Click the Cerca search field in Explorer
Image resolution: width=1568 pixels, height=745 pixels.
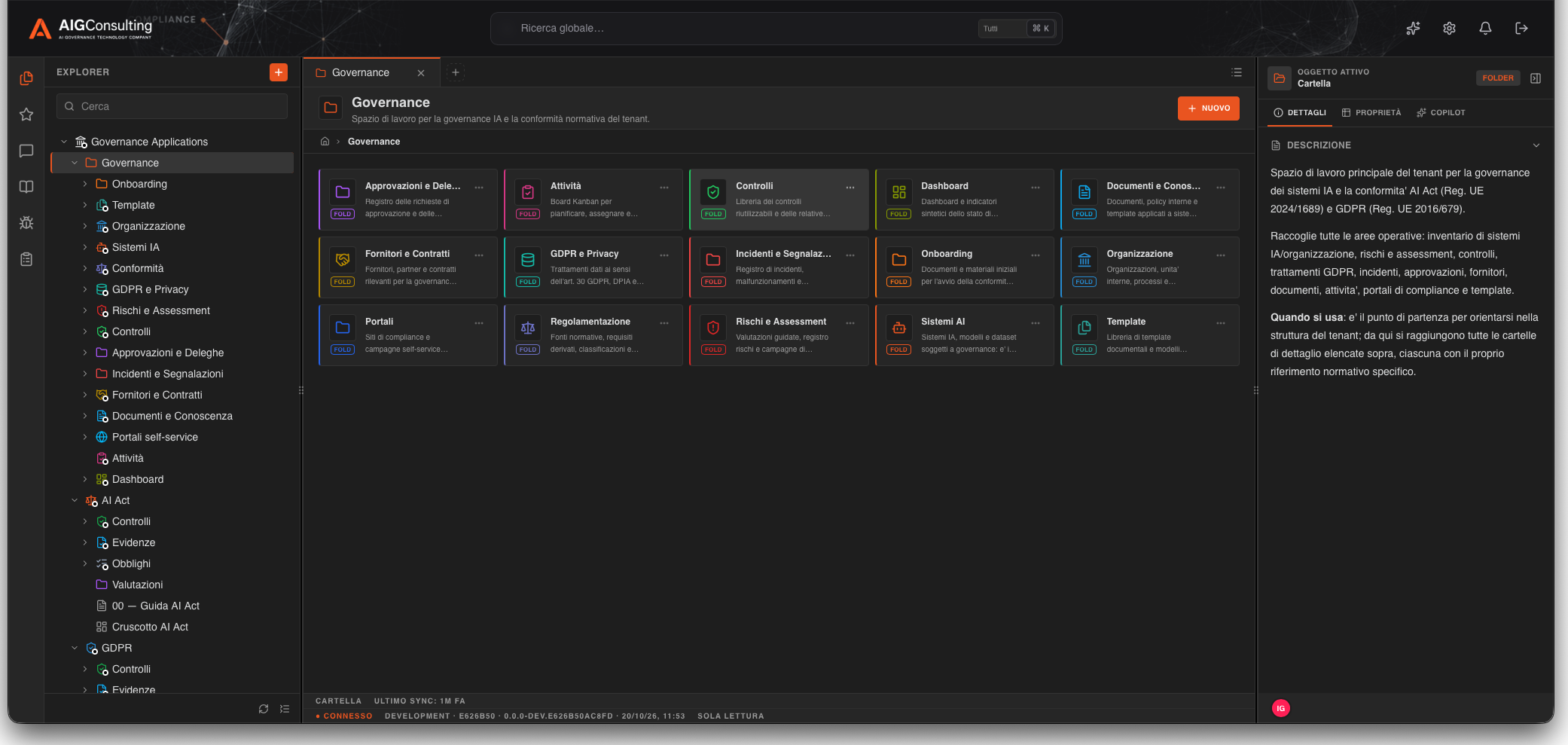[172, 106]
